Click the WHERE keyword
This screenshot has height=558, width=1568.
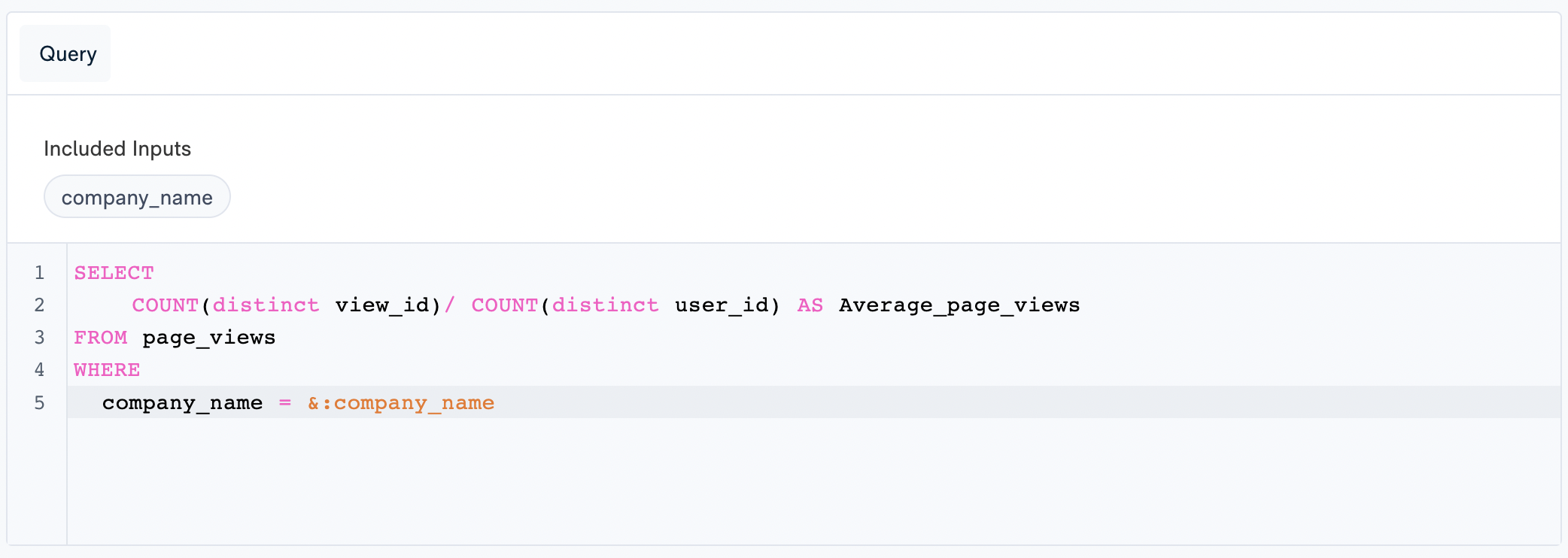pos(107,370)
